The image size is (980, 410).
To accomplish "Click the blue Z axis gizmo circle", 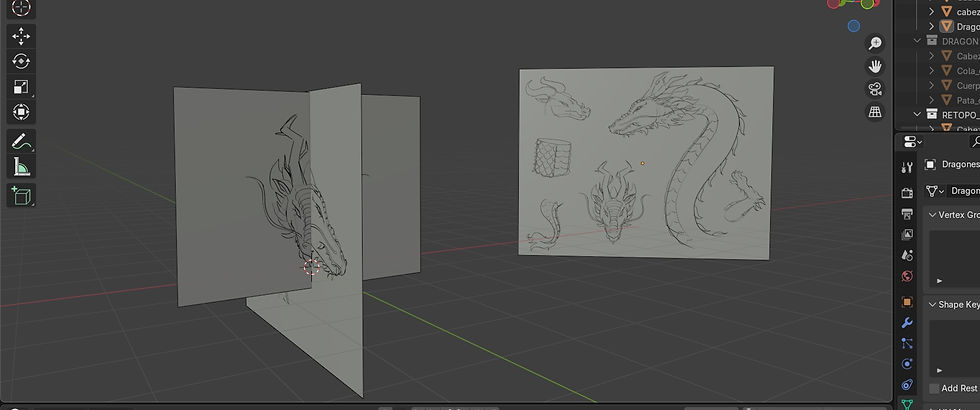I will coord(854,26).
